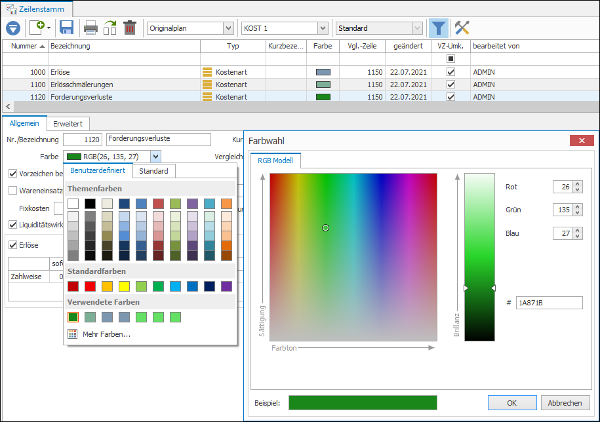
Task: Click the Rot value input field
Action: pyautogui.click(x=563, y=187)
